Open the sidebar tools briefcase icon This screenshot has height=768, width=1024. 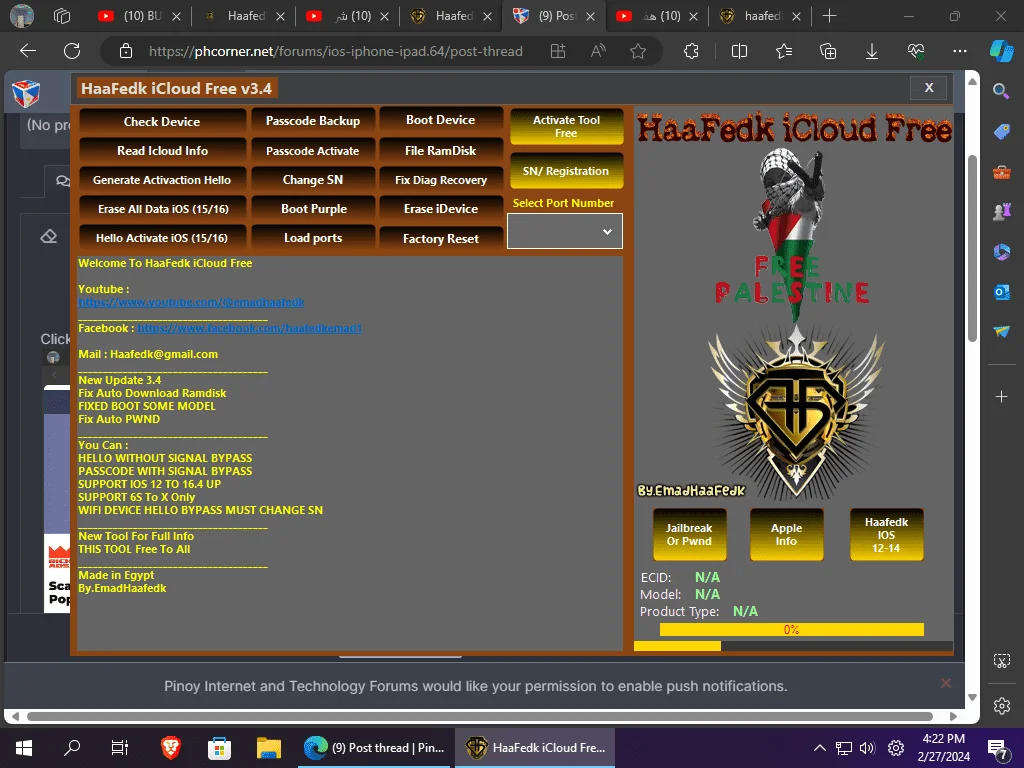[x=1001, y=172]
